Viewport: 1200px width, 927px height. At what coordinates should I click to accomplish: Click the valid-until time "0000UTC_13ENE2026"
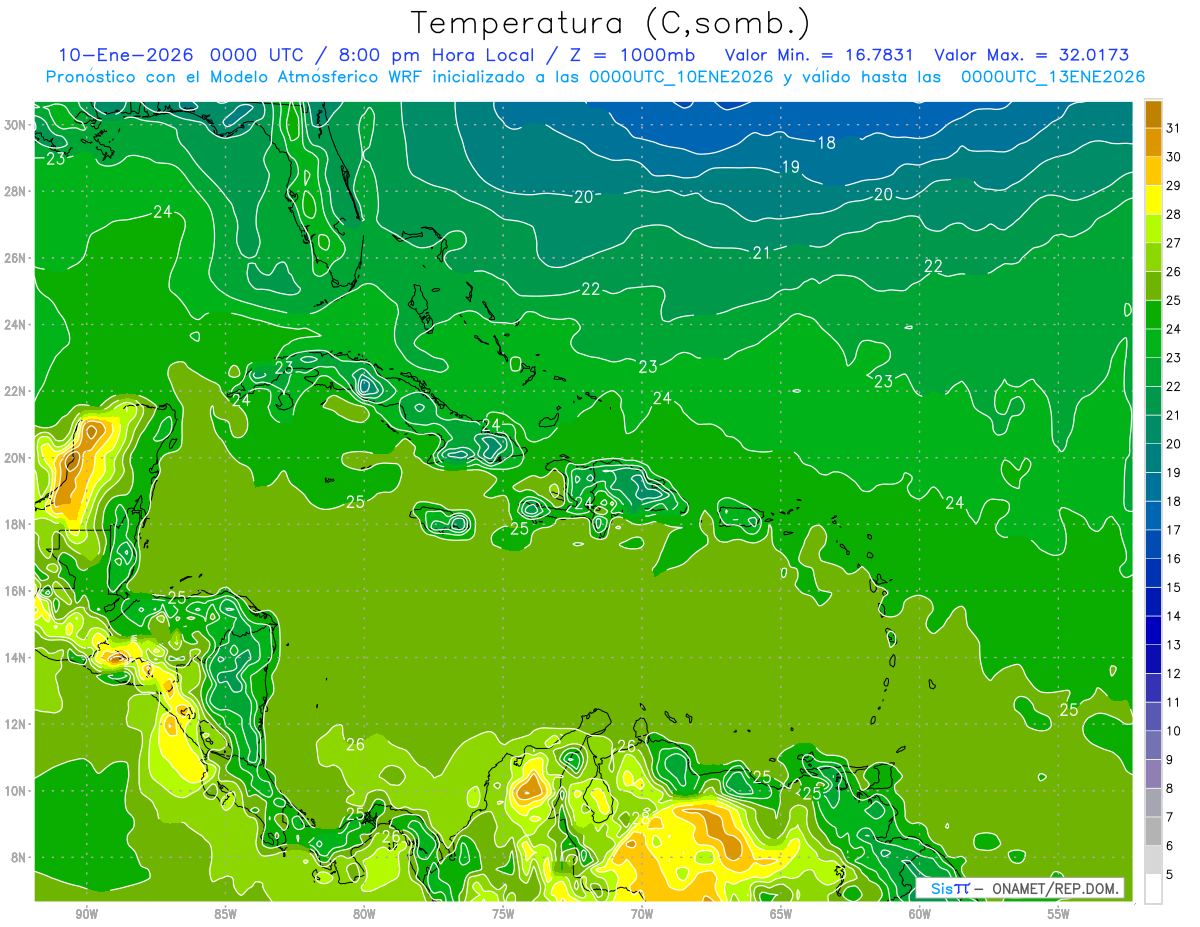[1053, 77]
